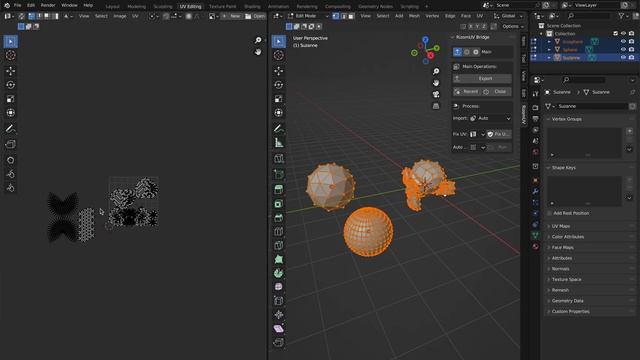The image size is (640, 360).
Task: Open the Render menu
Action: (x=48, y=5)
